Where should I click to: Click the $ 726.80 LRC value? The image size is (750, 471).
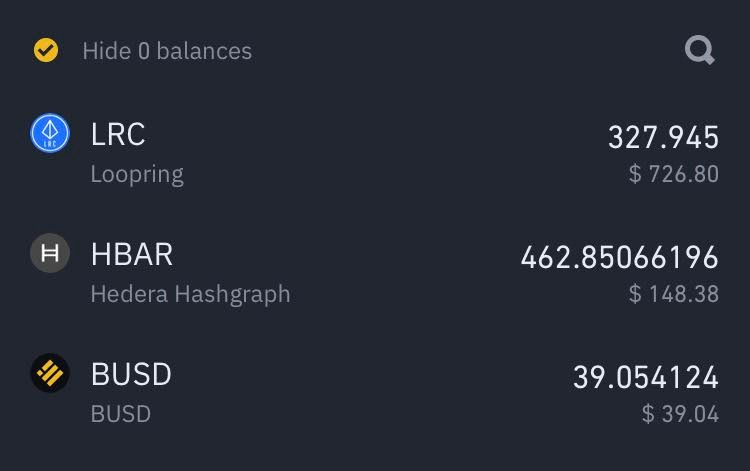tap(674, 174)
